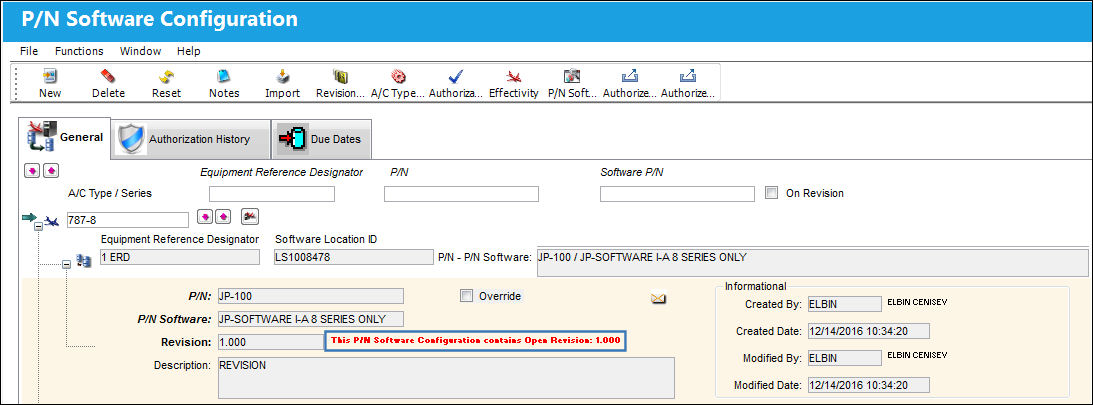Screen dimensions: 1093x405
Task: Click the Description box containing REVISION
Action: click(x=446, y=378)
